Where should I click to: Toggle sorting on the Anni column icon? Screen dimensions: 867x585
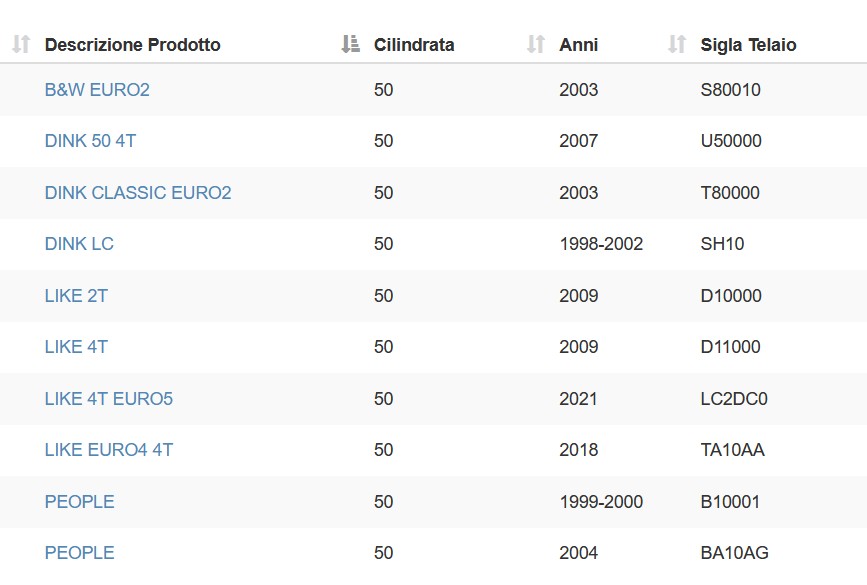536,44
